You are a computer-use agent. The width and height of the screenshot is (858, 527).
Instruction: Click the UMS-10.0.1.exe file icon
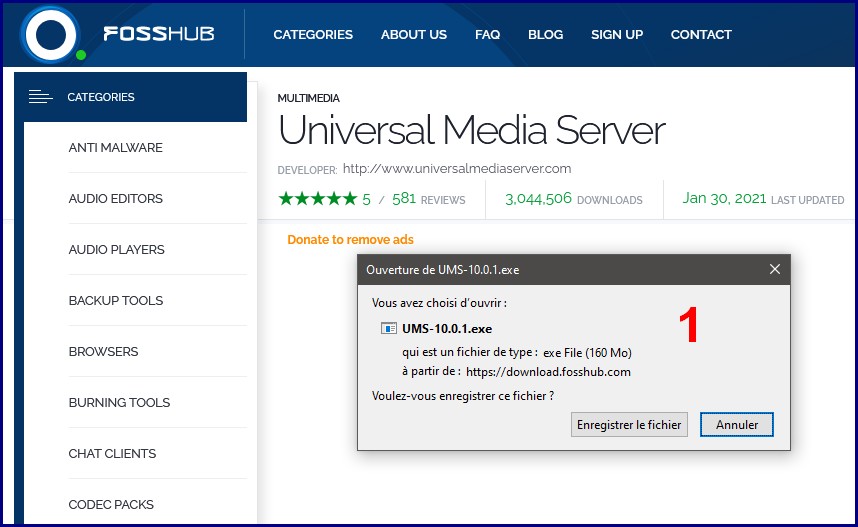coord(389,328)
